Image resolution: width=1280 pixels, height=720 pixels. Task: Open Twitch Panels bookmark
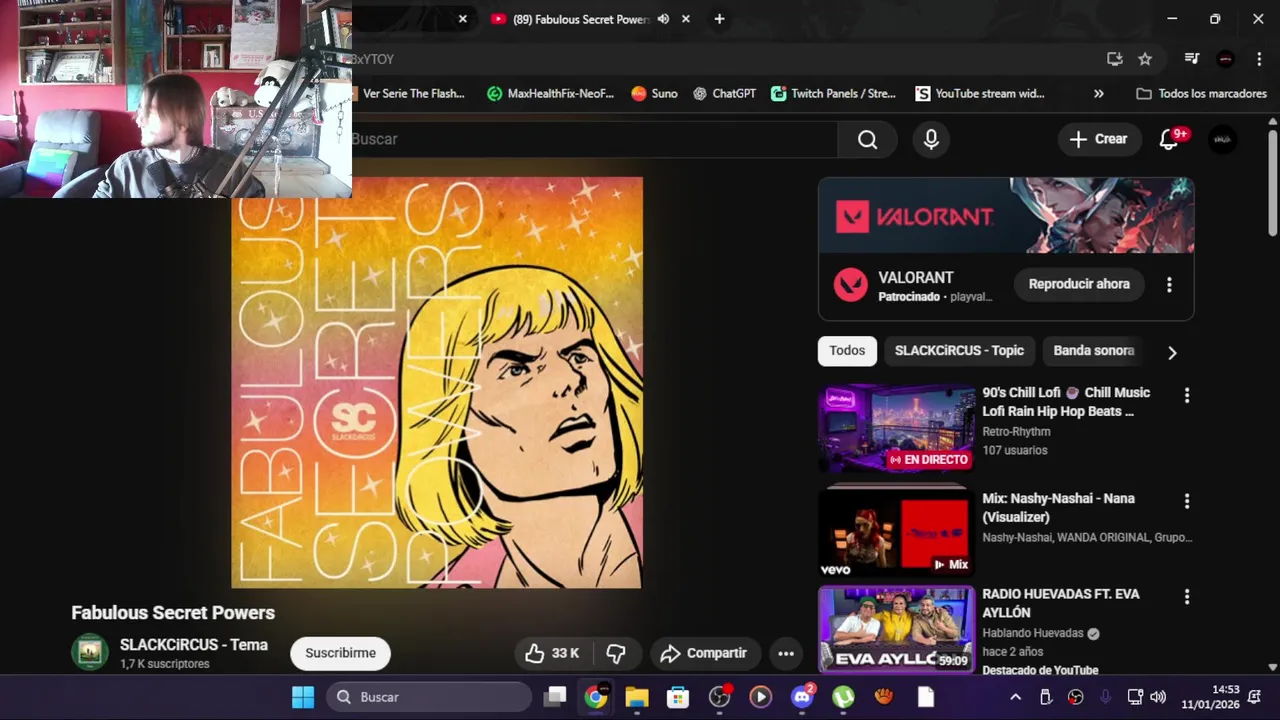[x=833, y=94]
